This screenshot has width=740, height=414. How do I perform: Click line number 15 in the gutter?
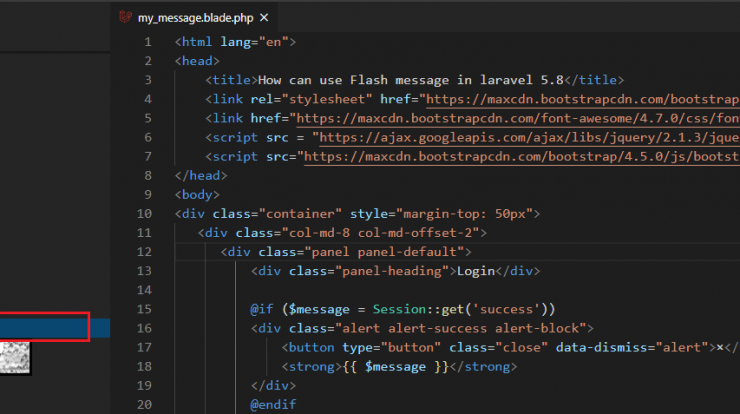144,309
